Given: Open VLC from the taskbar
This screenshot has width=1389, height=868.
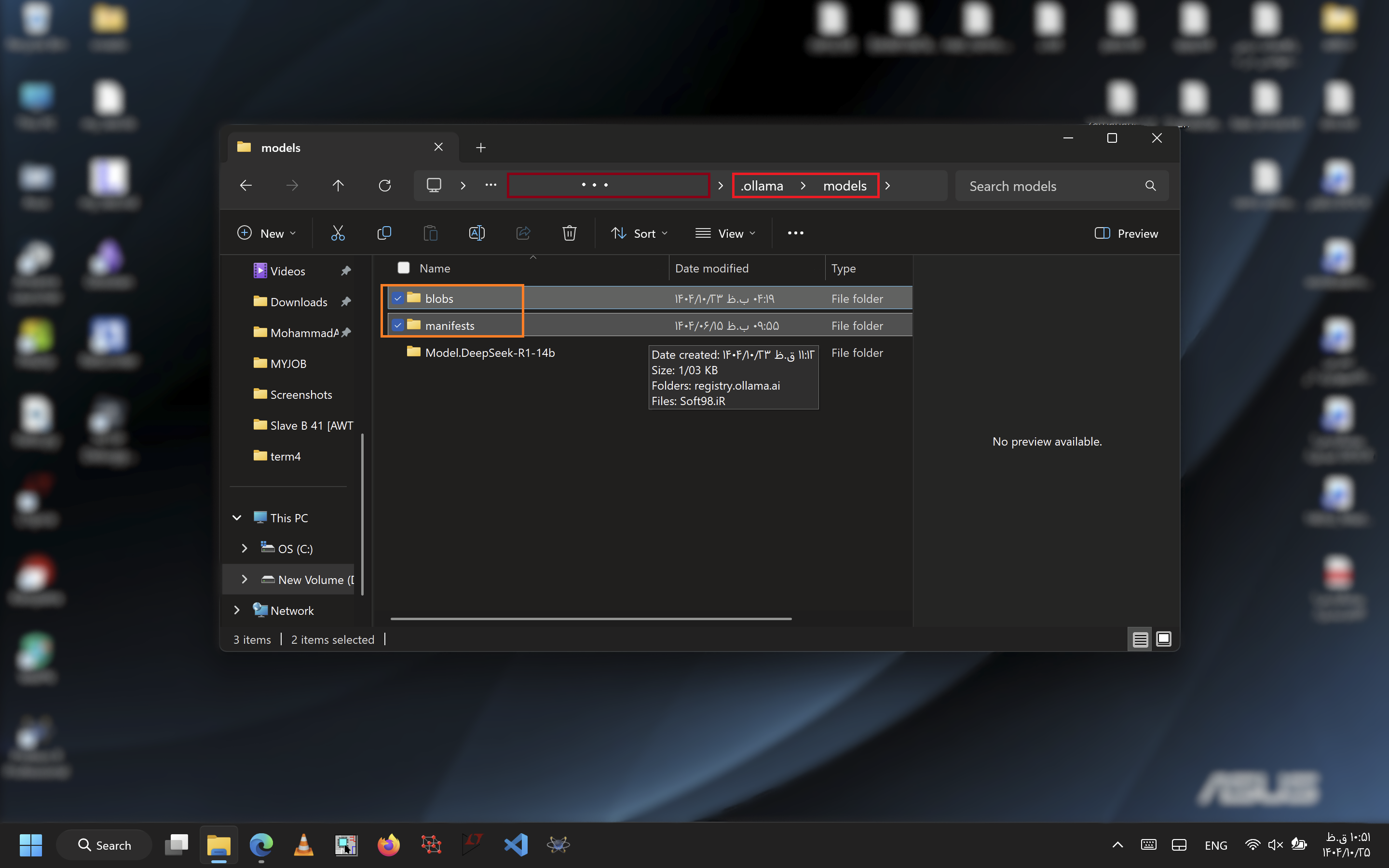Looking at the screenshot, I should [x=303, y=844].
